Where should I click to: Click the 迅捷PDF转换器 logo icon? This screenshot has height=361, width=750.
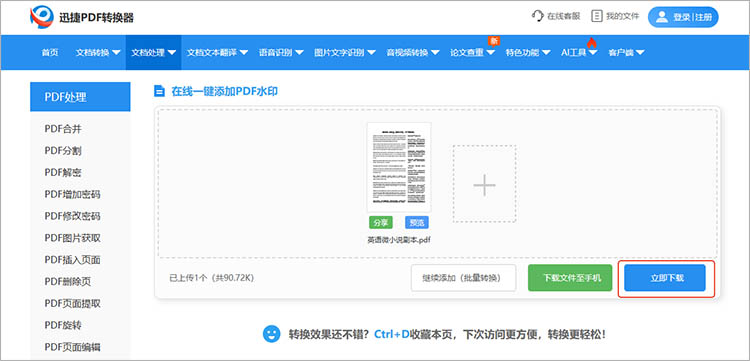click(42, 17)
